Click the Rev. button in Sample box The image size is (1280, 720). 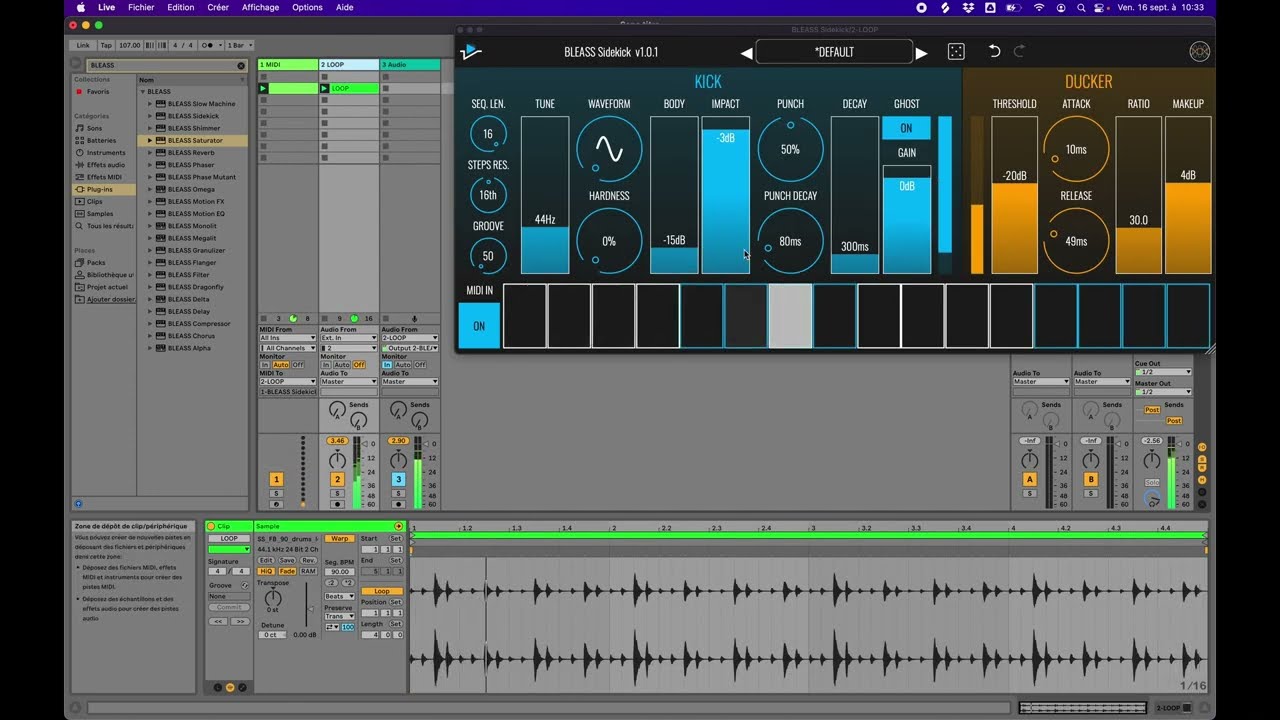(x=308, y=560)
